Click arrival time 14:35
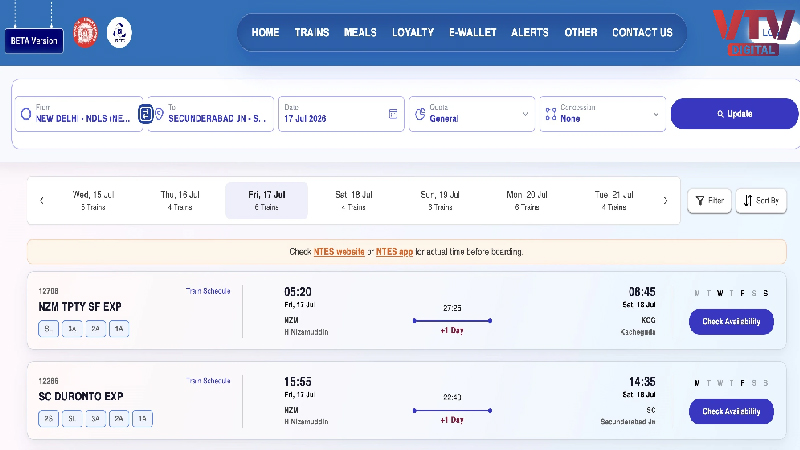The width and height of the screenshot is (800, 450). click(642, 382)
